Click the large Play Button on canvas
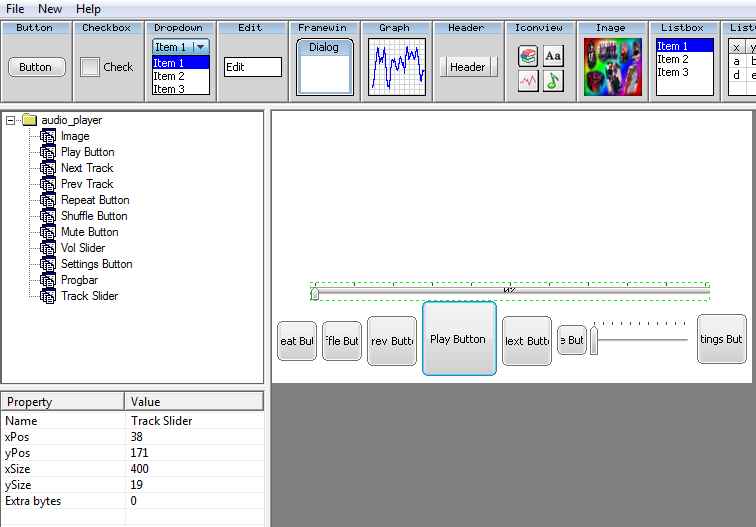The image size is (756, 527). (x=459, y=339)
